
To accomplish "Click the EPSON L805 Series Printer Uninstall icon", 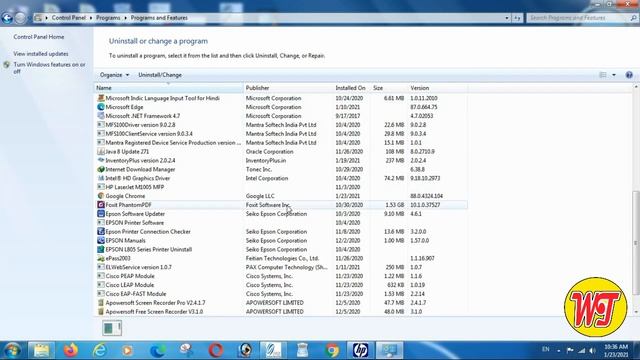I will 101,249.
